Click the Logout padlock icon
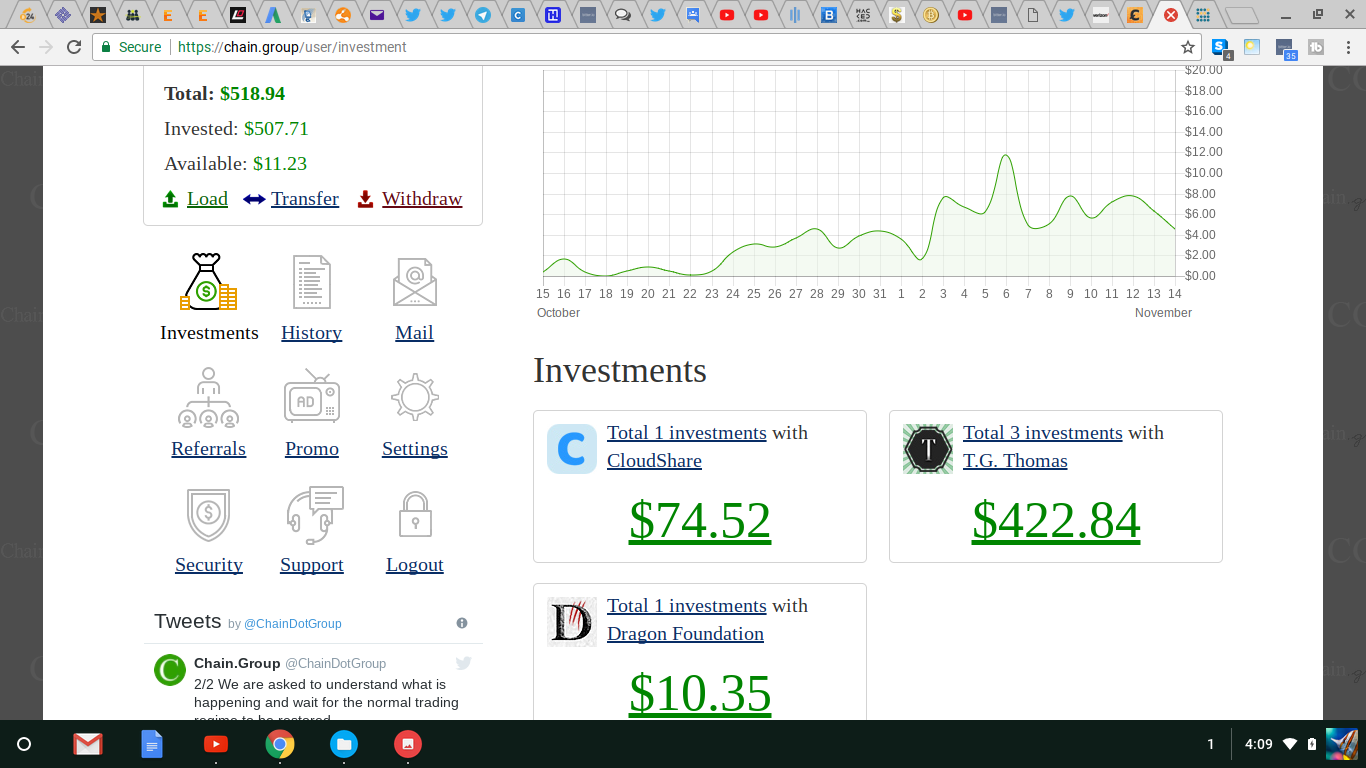 (414, 514)
